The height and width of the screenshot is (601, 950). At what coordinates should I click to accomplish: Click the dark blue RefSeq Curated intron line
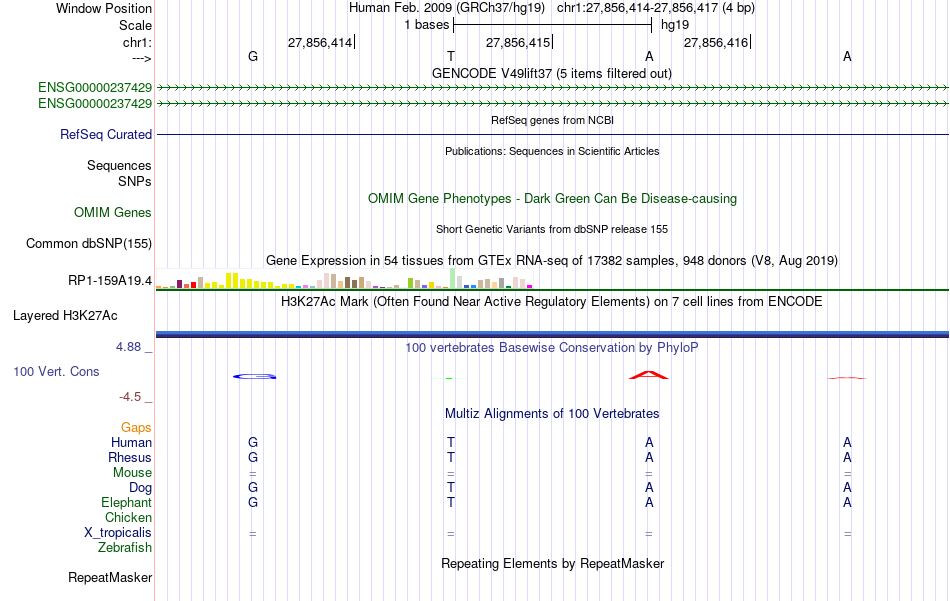coord(552,134)
